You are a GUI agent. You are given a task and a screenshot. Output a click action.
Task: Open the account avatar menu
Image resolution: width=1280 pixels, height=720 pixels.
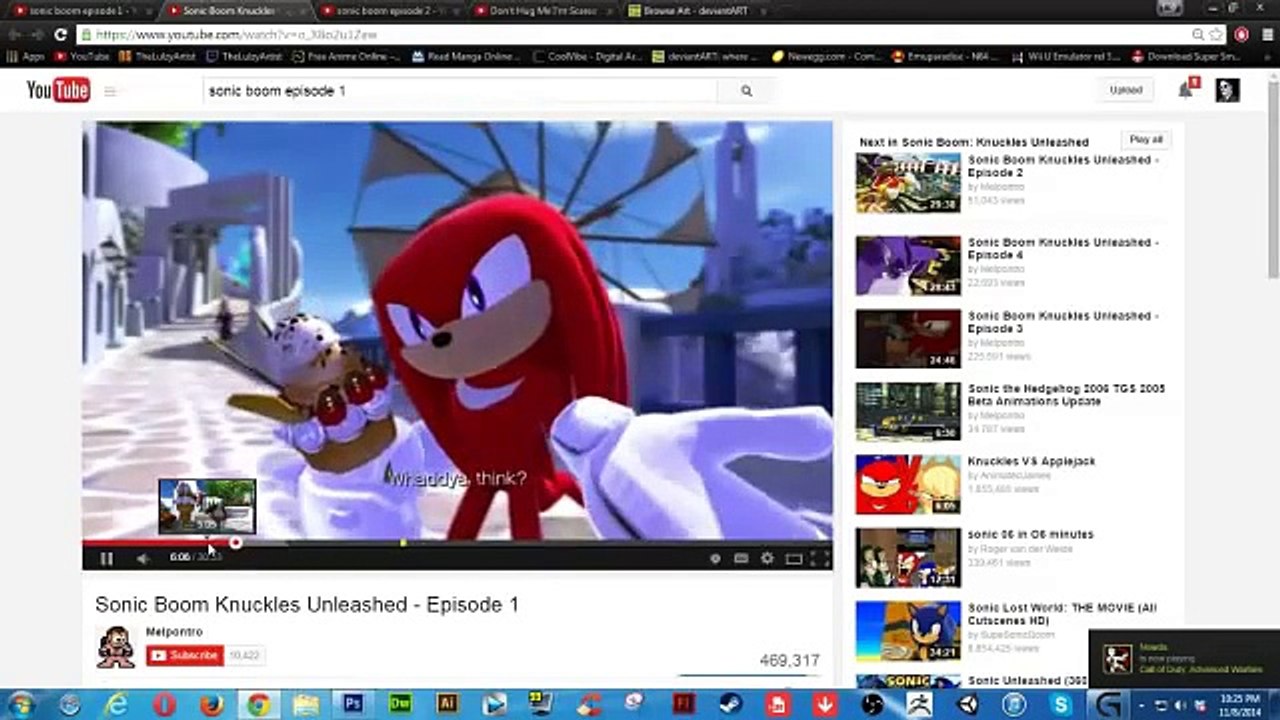click(1227, 90)
